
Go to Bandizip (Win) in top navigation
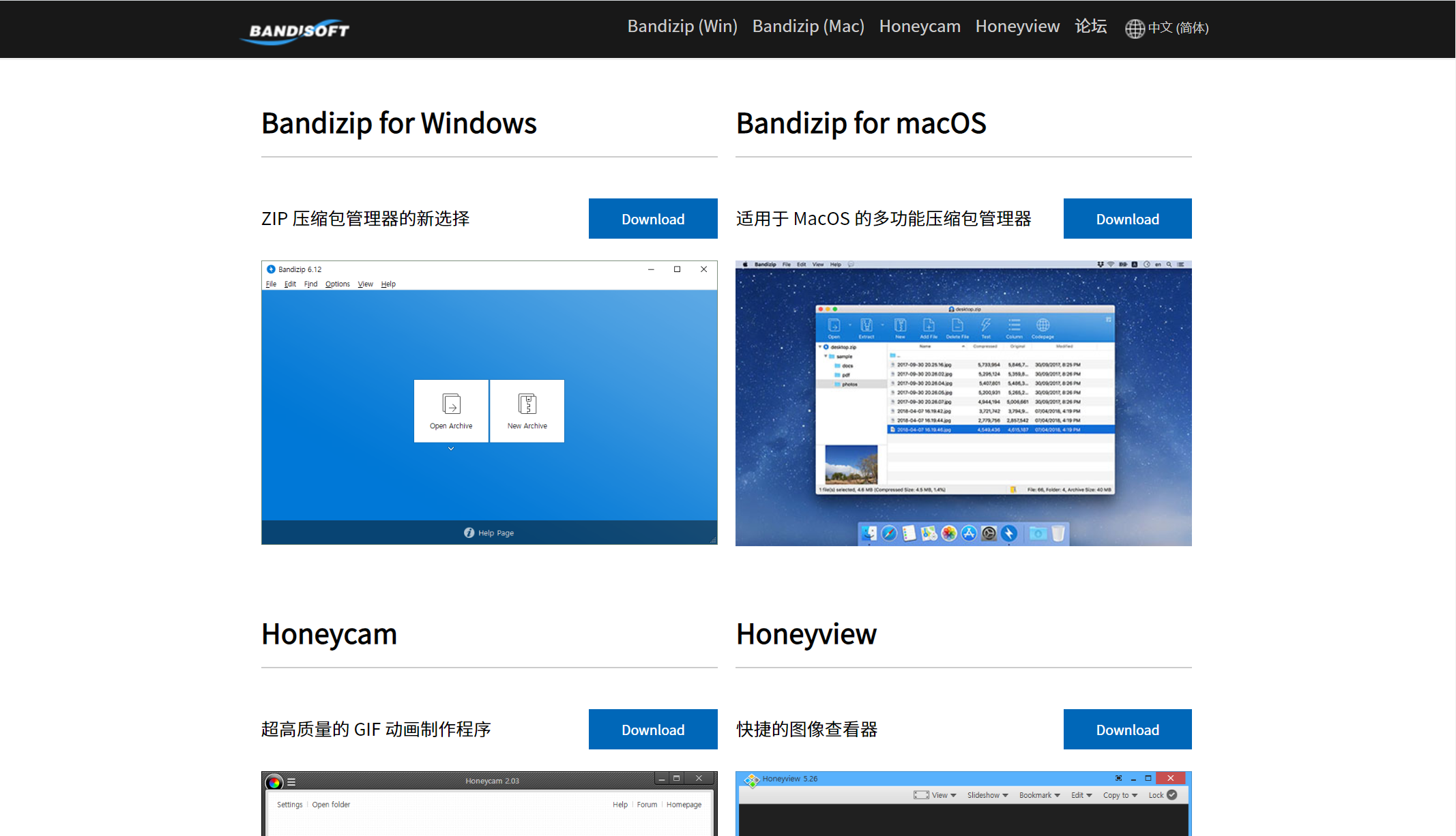pyautogui.click(x=682, y=26)
